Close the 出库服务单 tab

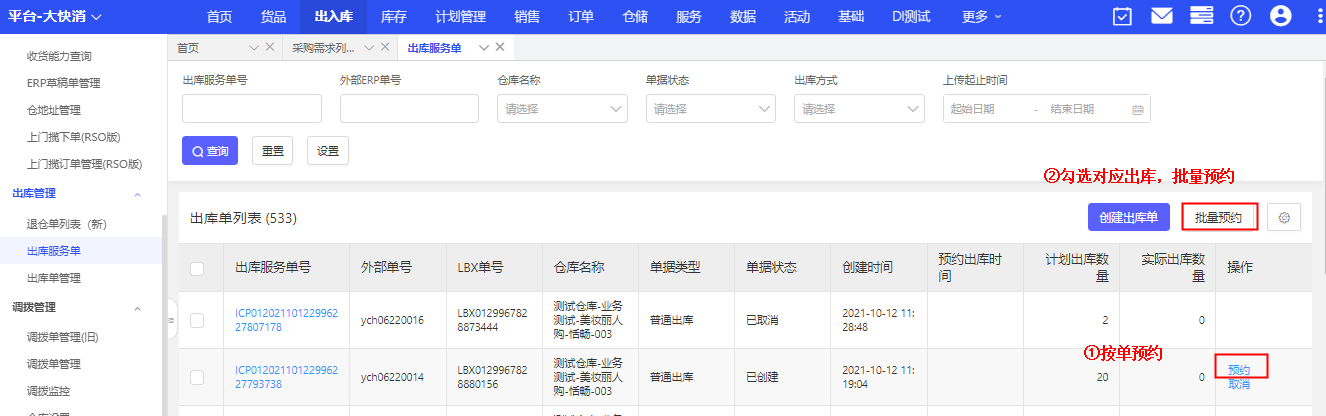pyautogui.click(x=500, y=47)
